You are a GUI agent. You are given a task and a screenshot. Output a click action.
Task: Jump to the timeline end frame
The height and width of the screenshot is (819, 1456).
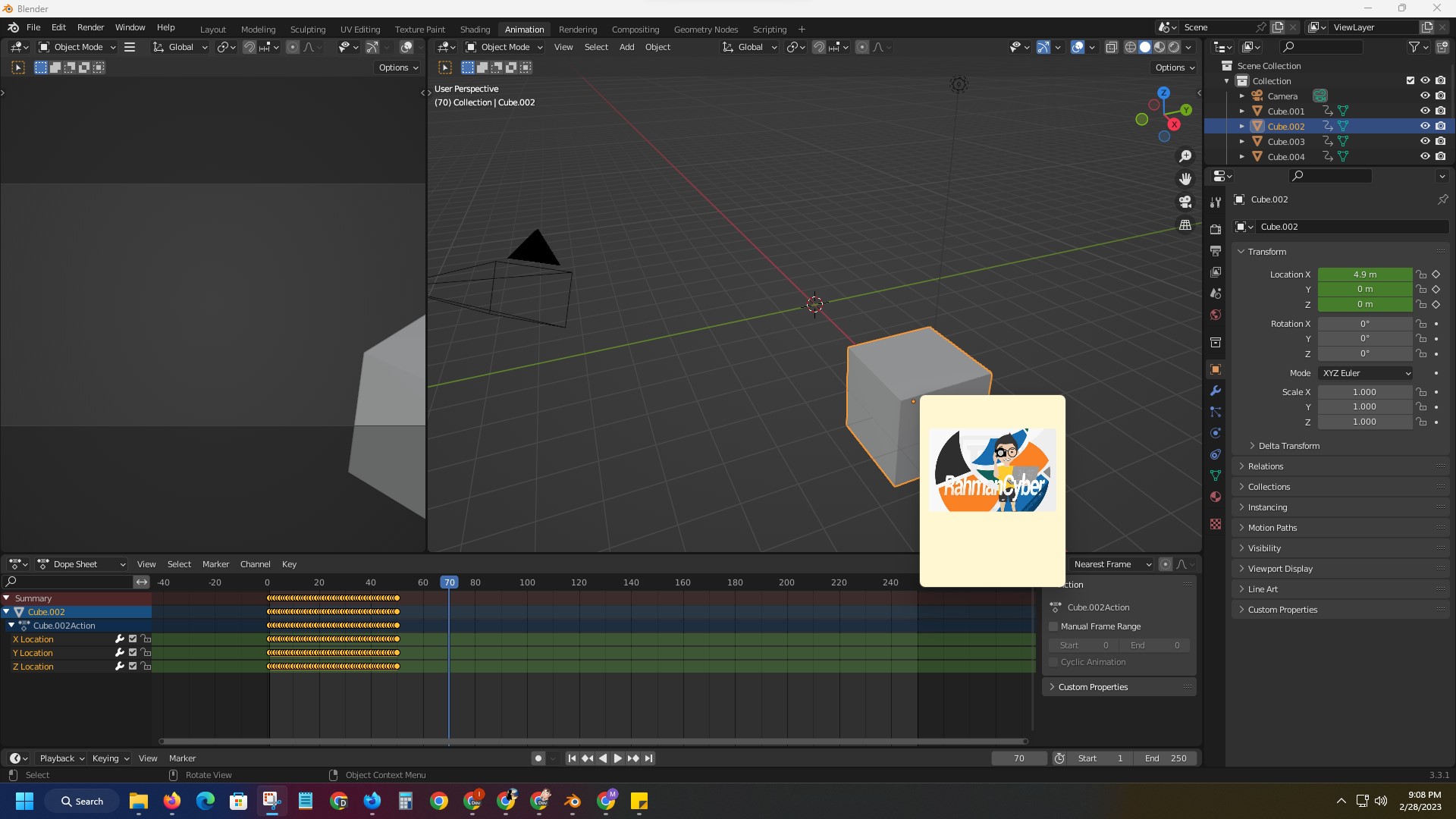click(648, 758)
